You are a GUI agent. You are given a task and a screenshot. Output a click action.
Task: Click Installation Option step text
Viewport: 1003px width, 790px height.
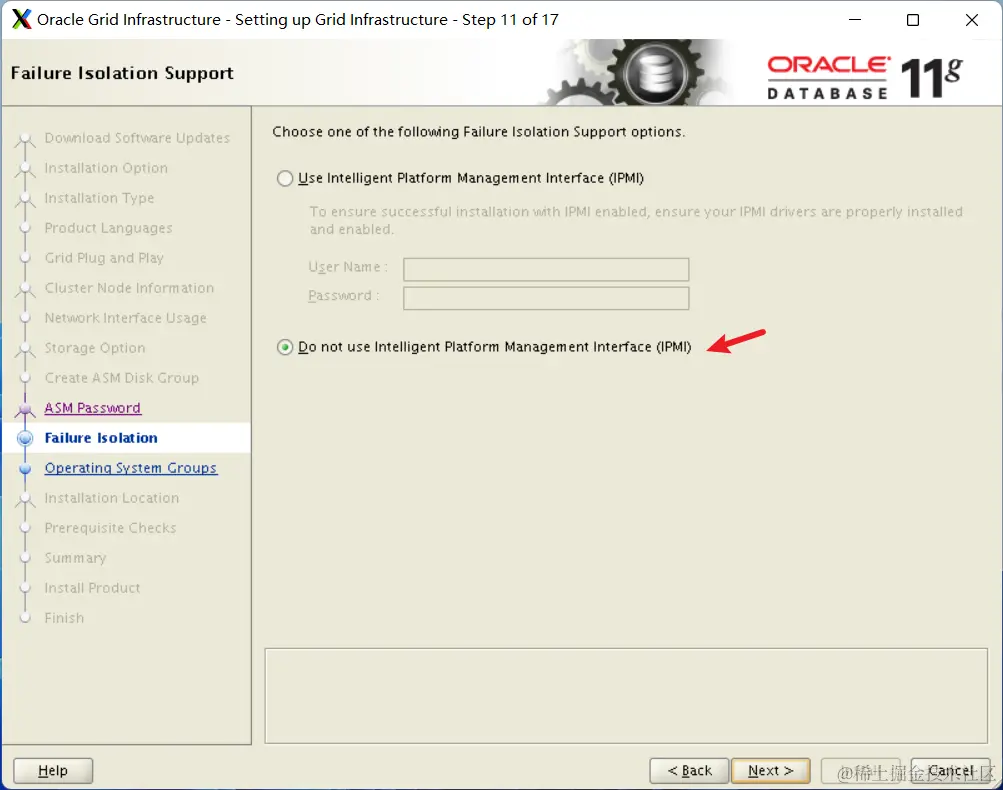(106, 168)
